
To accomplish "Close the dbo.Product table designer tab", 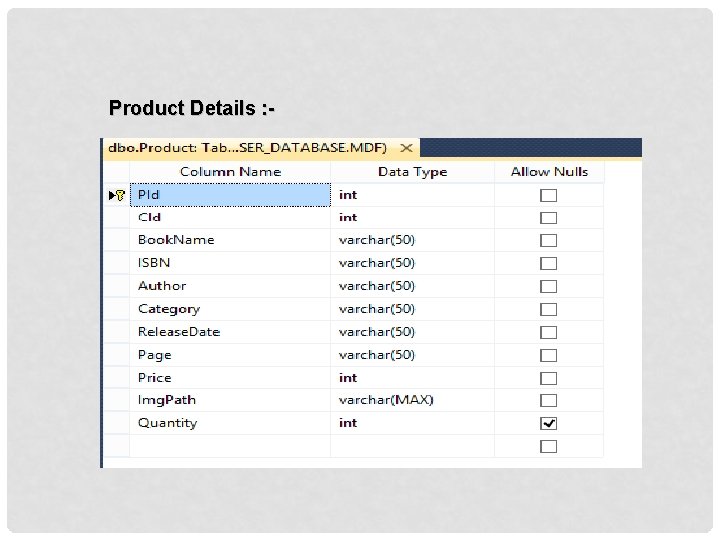I will [407, 148].
